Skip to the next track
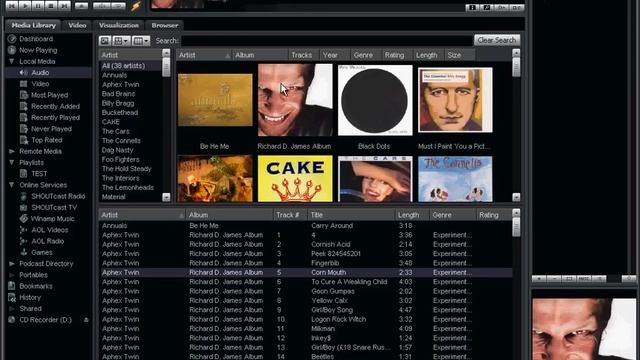 pos(64,6)
